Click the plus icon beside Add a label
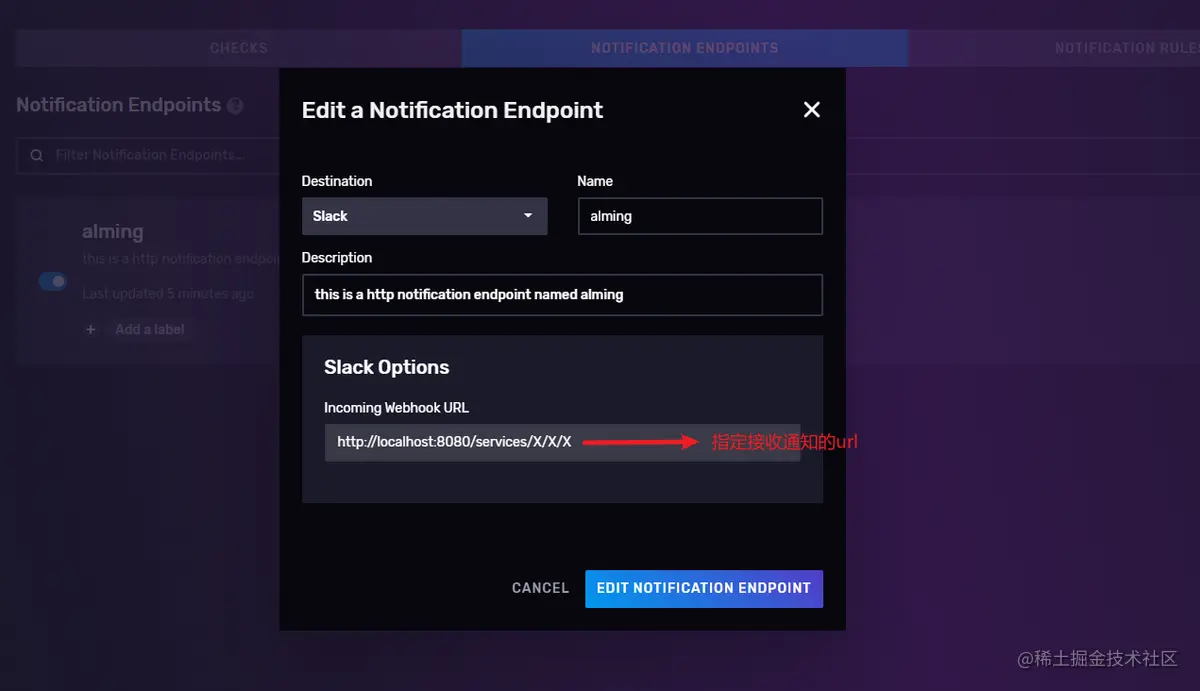The width and height of the screenshot is (1200, 691). click(91, 330)
